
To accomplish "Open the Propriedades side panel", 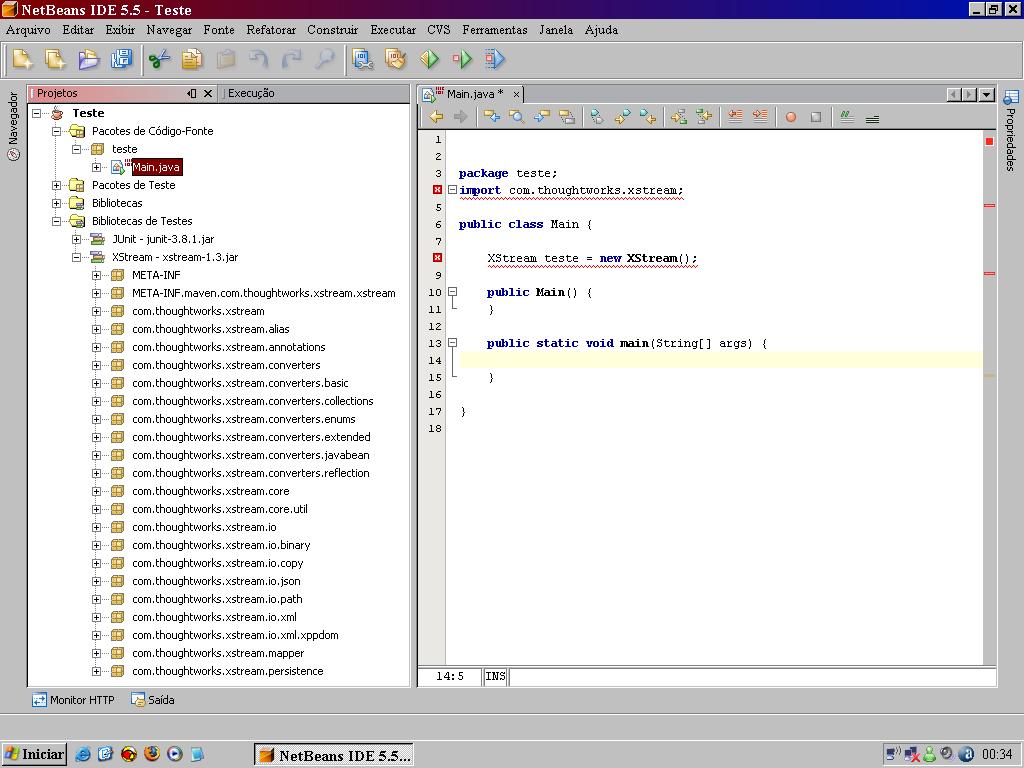I will [1011, 131].
